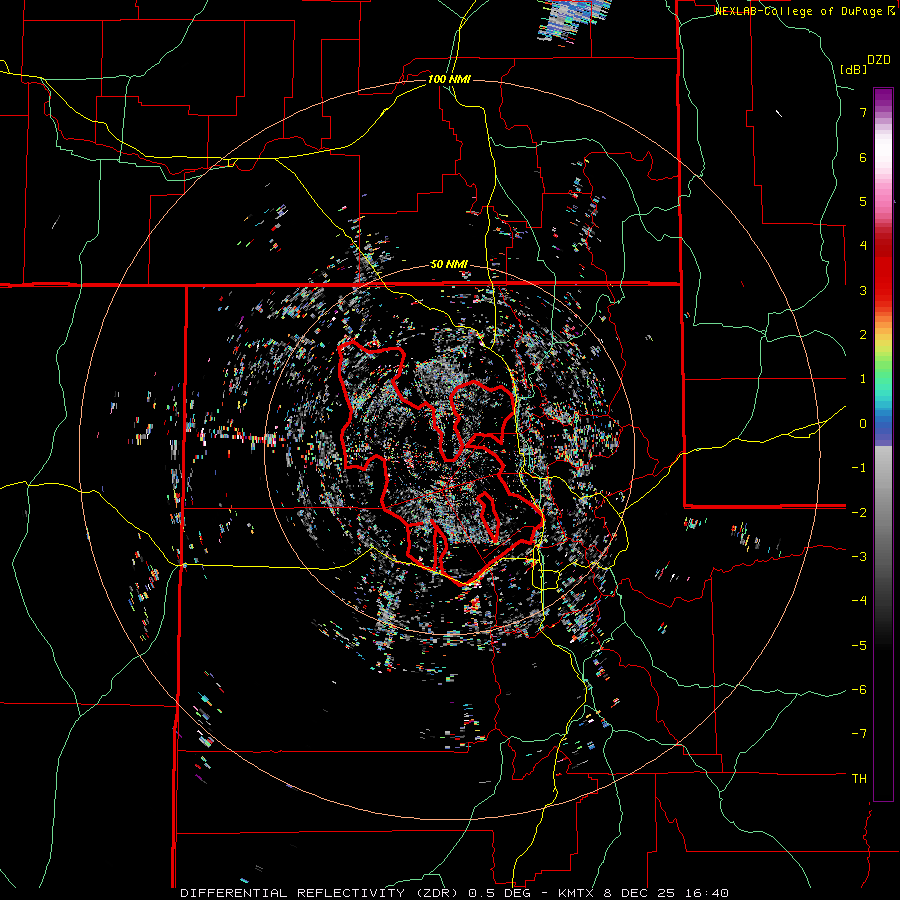Click the 5 value on the scale
Image resolution: width=900 pixels, height=900 pixels.
863,201
